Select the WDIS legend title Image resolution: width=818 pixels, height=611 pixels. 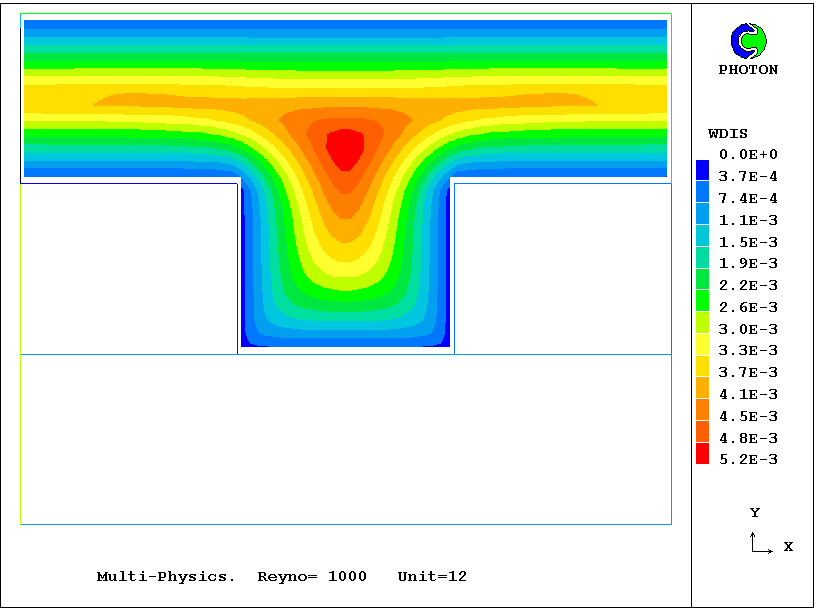(x=727, y=134)
